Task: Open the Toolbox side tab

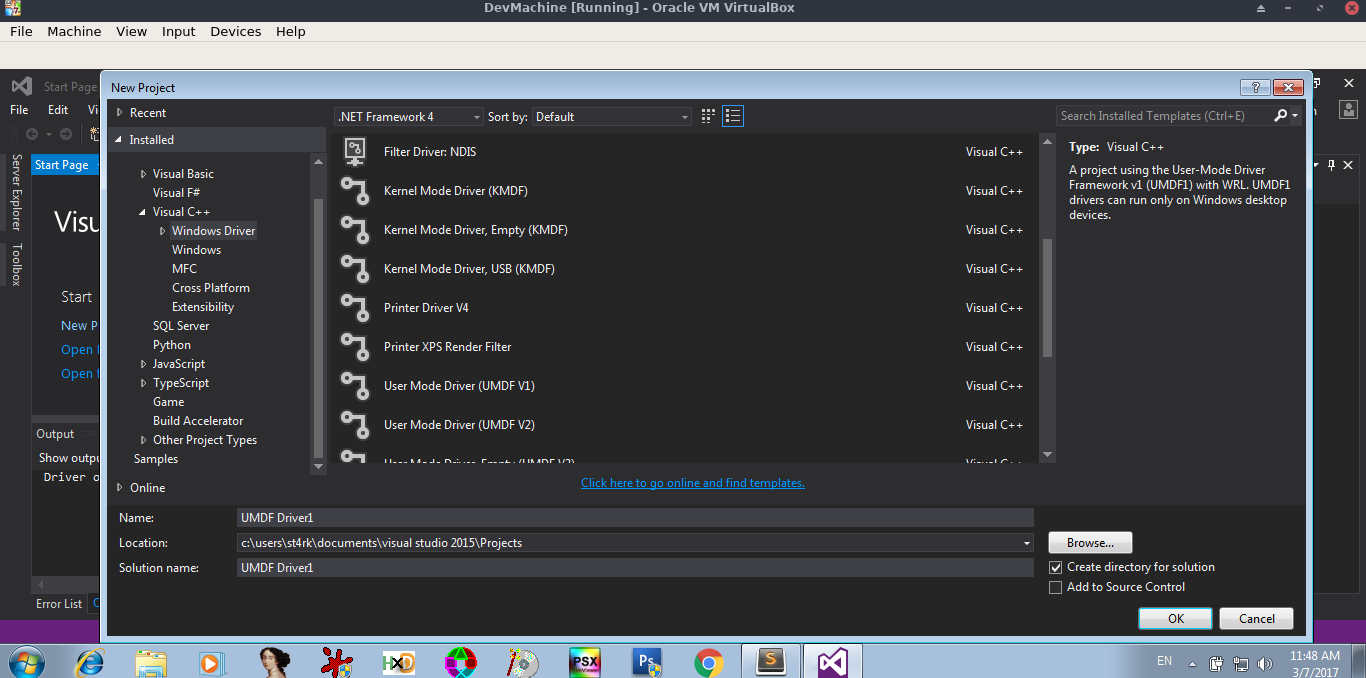Action: point(16,264)
